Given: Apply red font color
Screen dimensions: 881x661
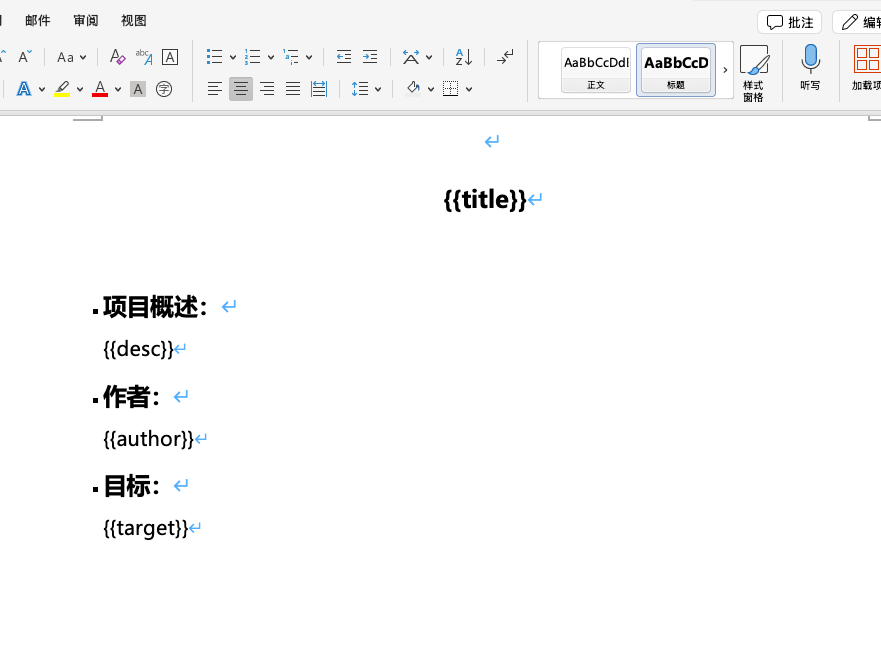Looking at the screenshot, I should pyautogui.click(x=100, y=89).
